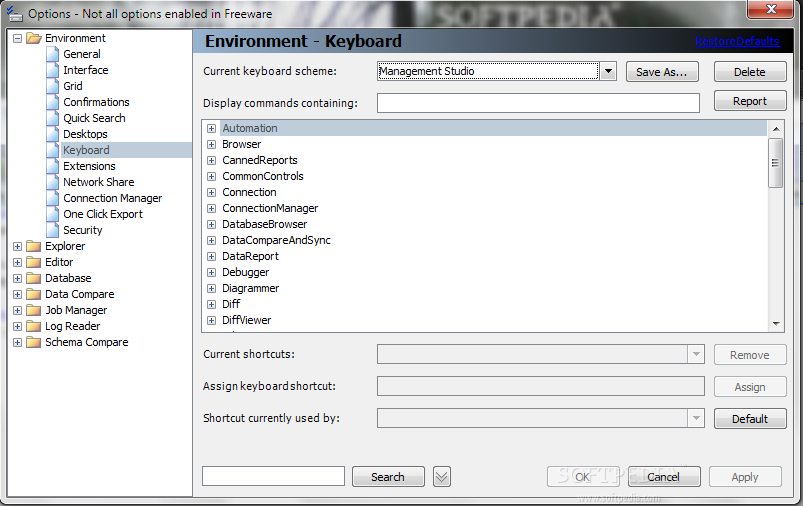This screenshot has width=803, height=506.
Task: Open the Quick Search options page
Action: [x=94, y=118]
